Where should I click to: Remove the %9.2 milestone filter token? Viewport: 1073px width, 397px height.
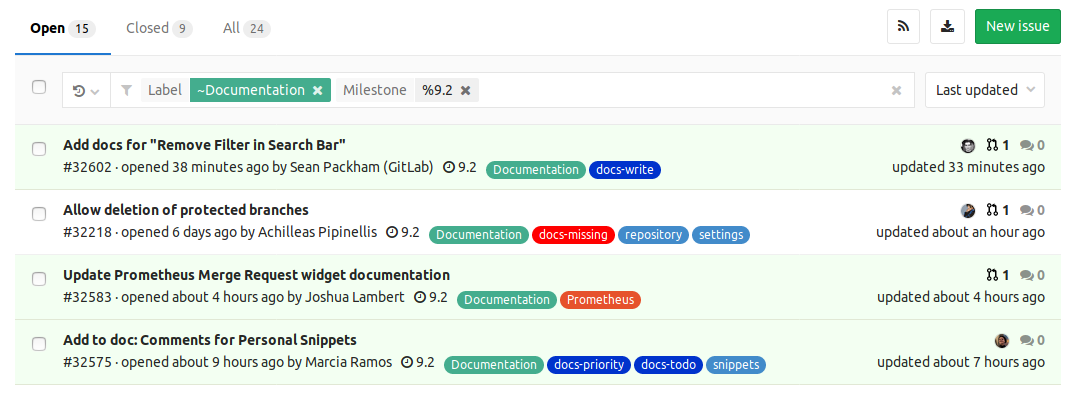click(465, 90)
